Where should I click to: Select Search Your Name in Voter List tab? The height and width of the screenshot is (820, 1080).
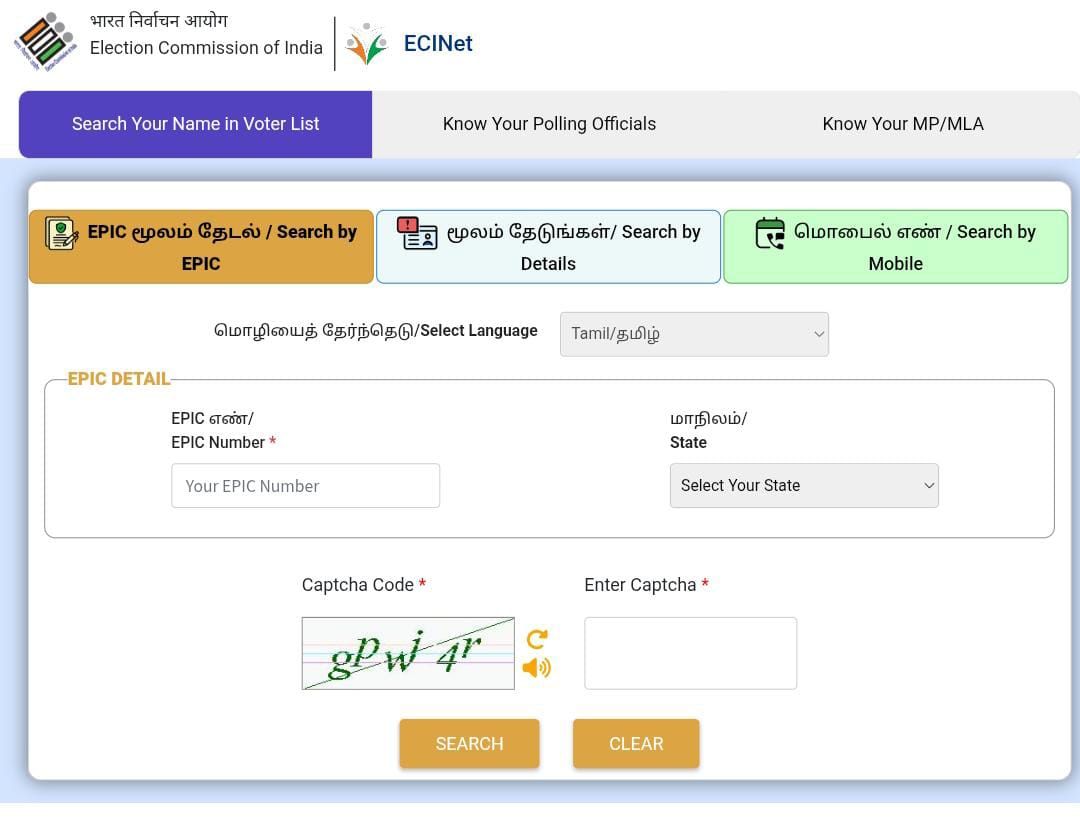(195, 124)
